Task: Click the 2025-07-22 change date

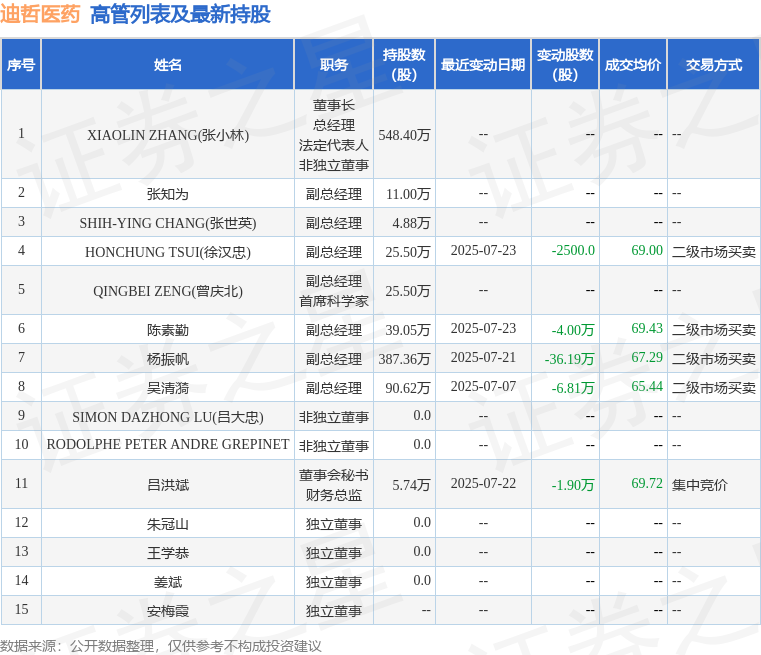Action: pos(483,484)
